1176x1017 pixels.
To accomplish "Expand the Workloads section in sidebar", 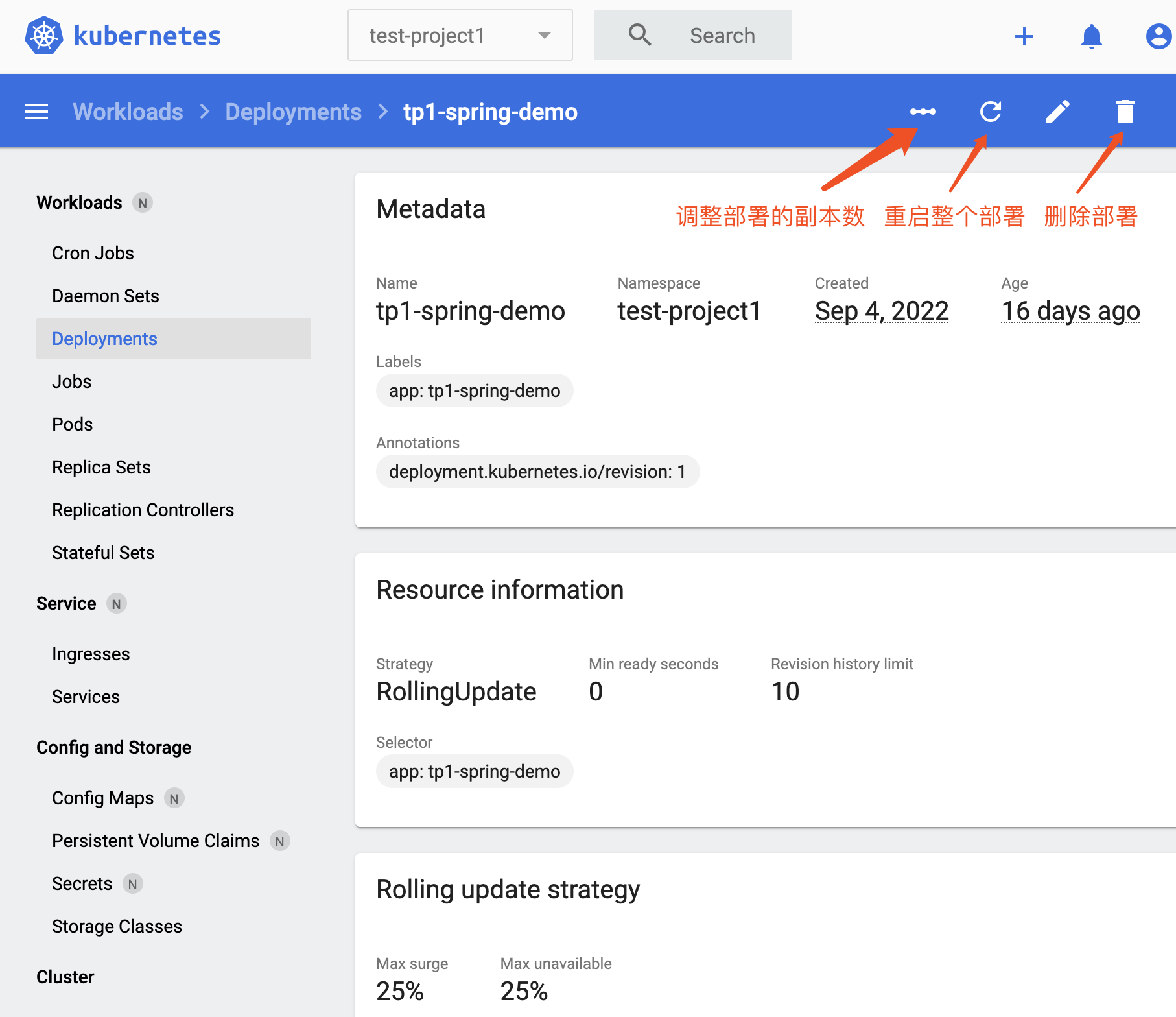I will point(79,202).
